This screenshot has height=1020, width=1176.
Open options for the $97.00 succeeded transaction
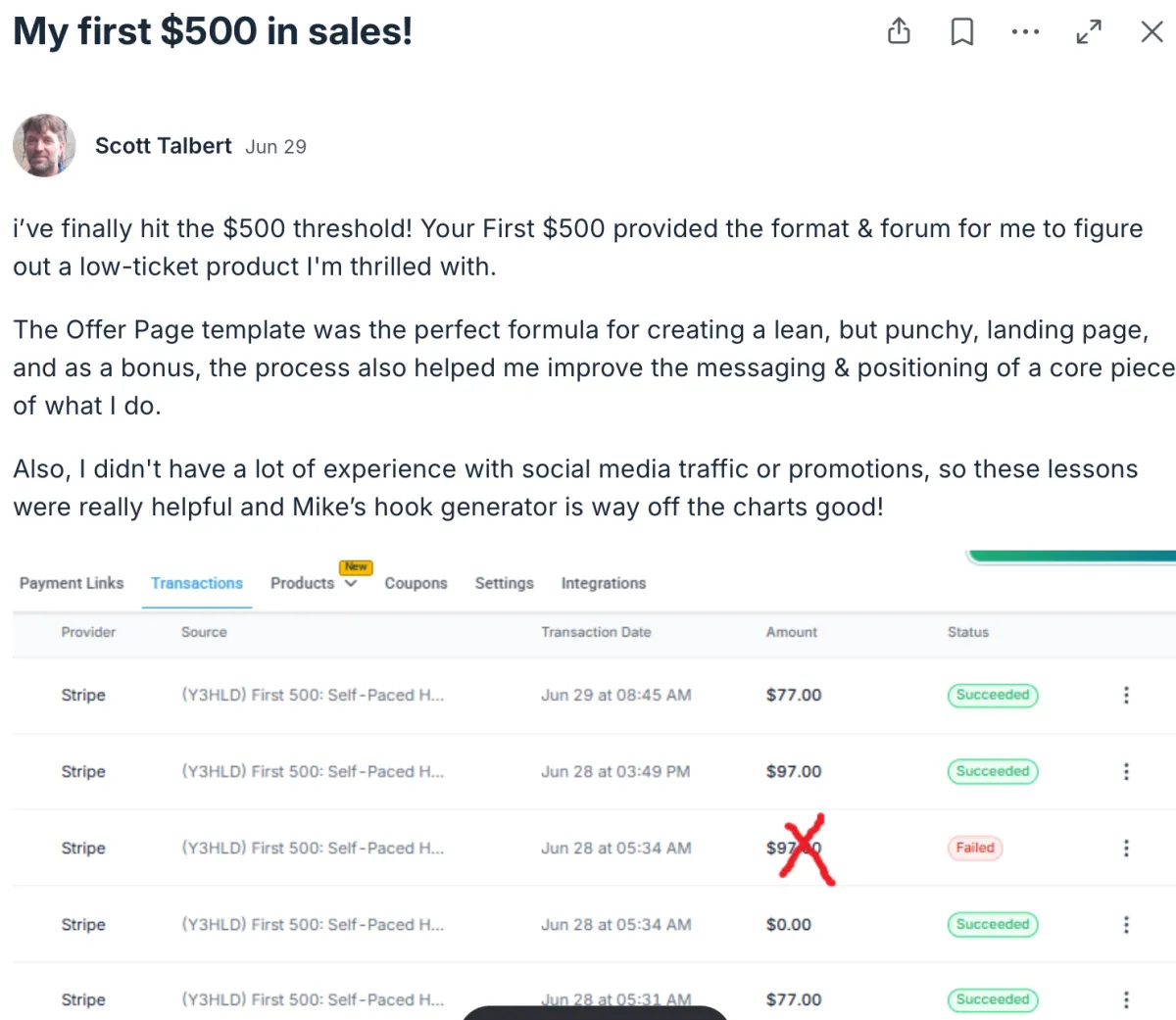(1126, 771)
